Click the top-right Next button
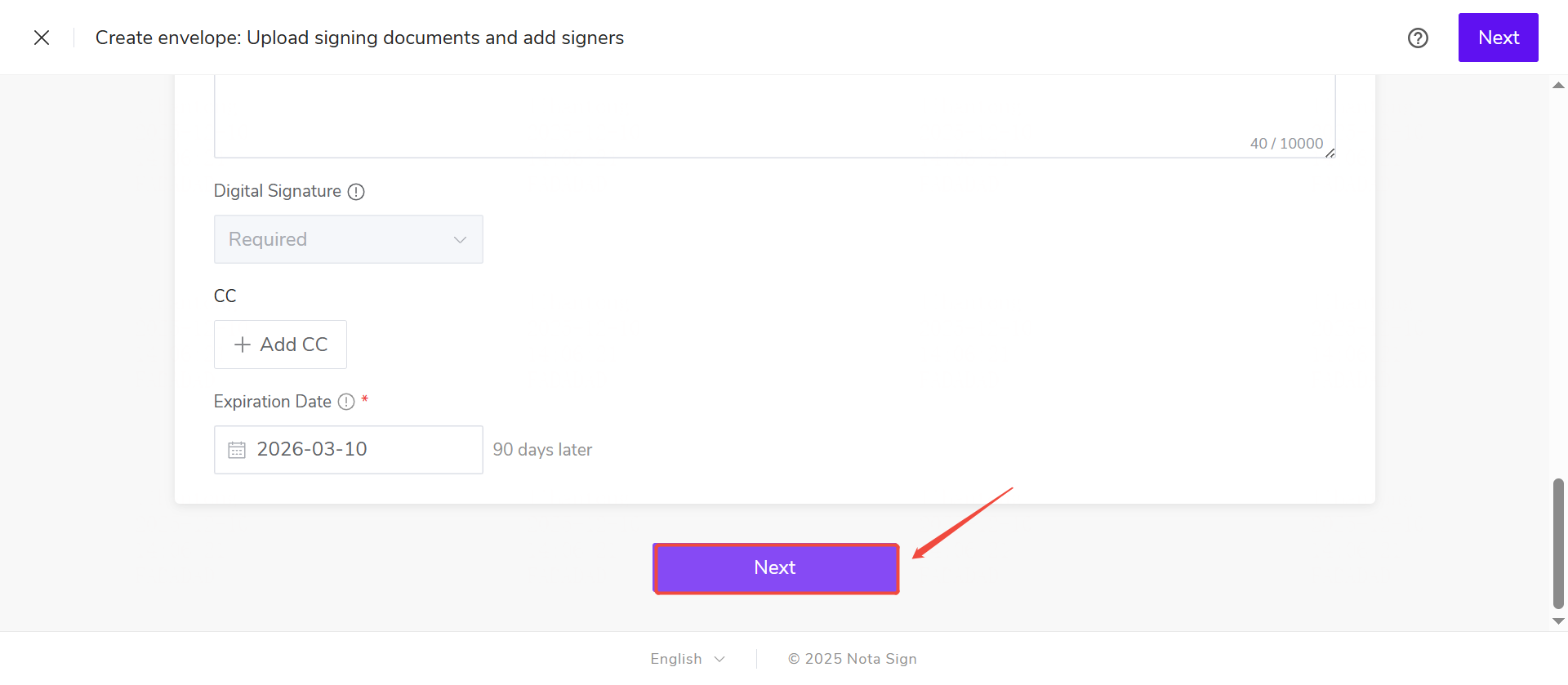 [x=1498, y=38]
